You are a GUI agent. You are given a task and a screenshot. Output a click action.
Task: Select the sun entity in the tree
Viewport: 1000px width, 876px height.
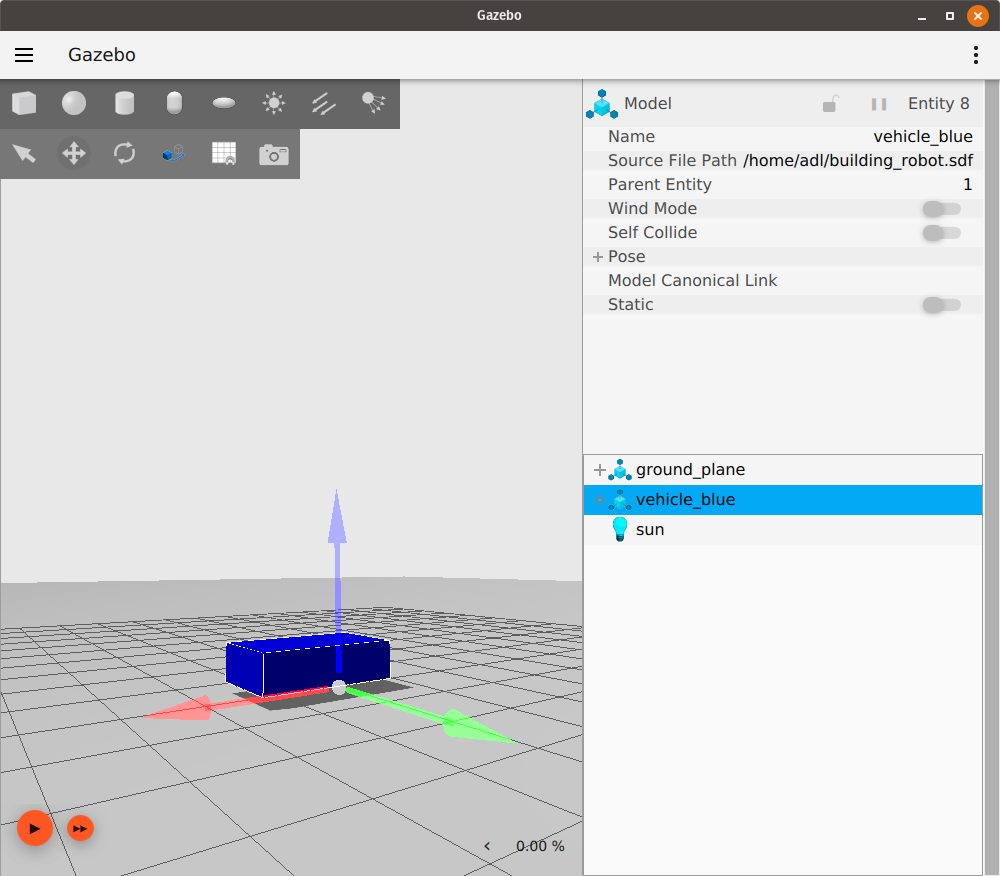[650, 529]
